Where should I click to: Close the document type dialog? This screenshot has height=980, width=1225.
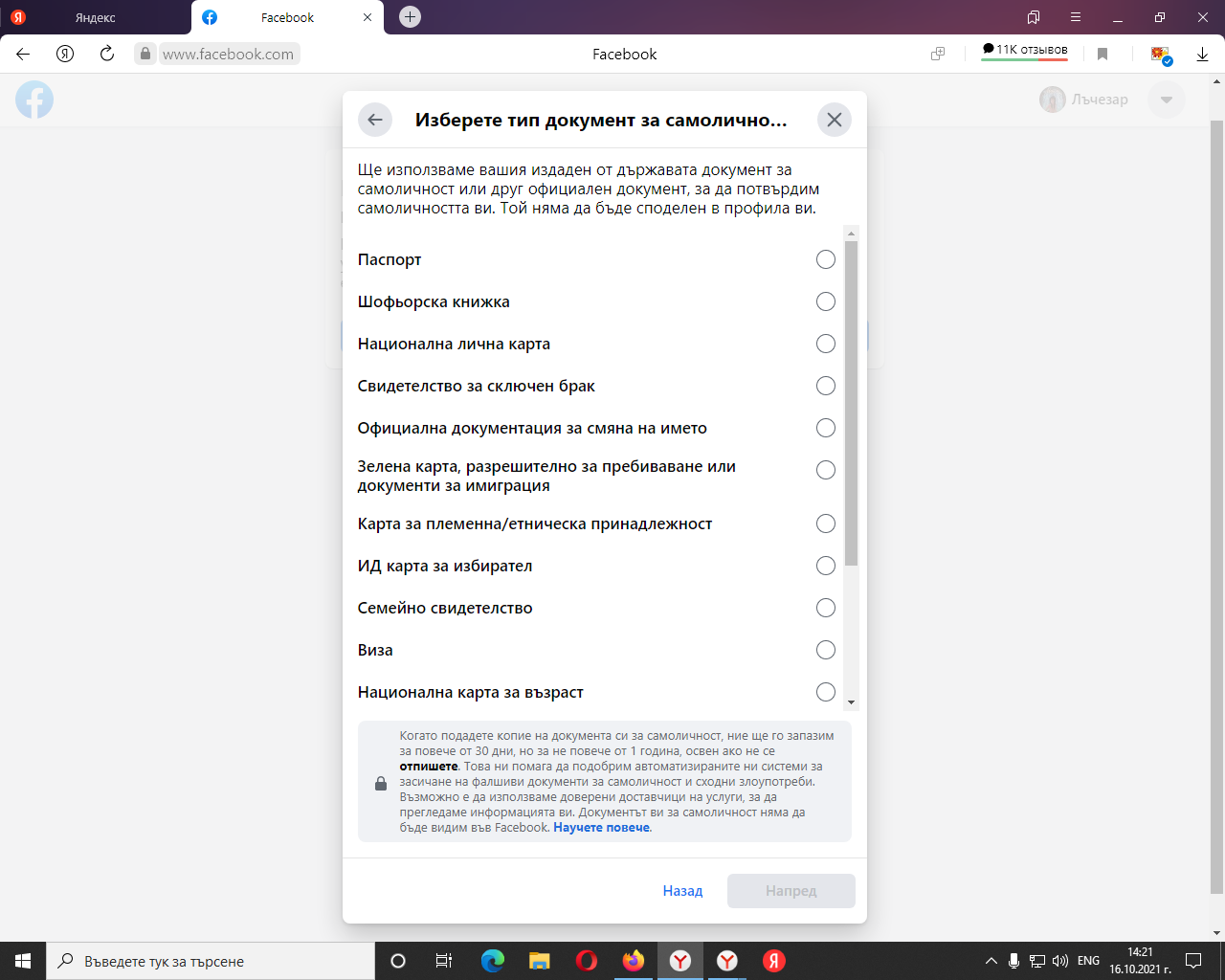coord(834,120)
